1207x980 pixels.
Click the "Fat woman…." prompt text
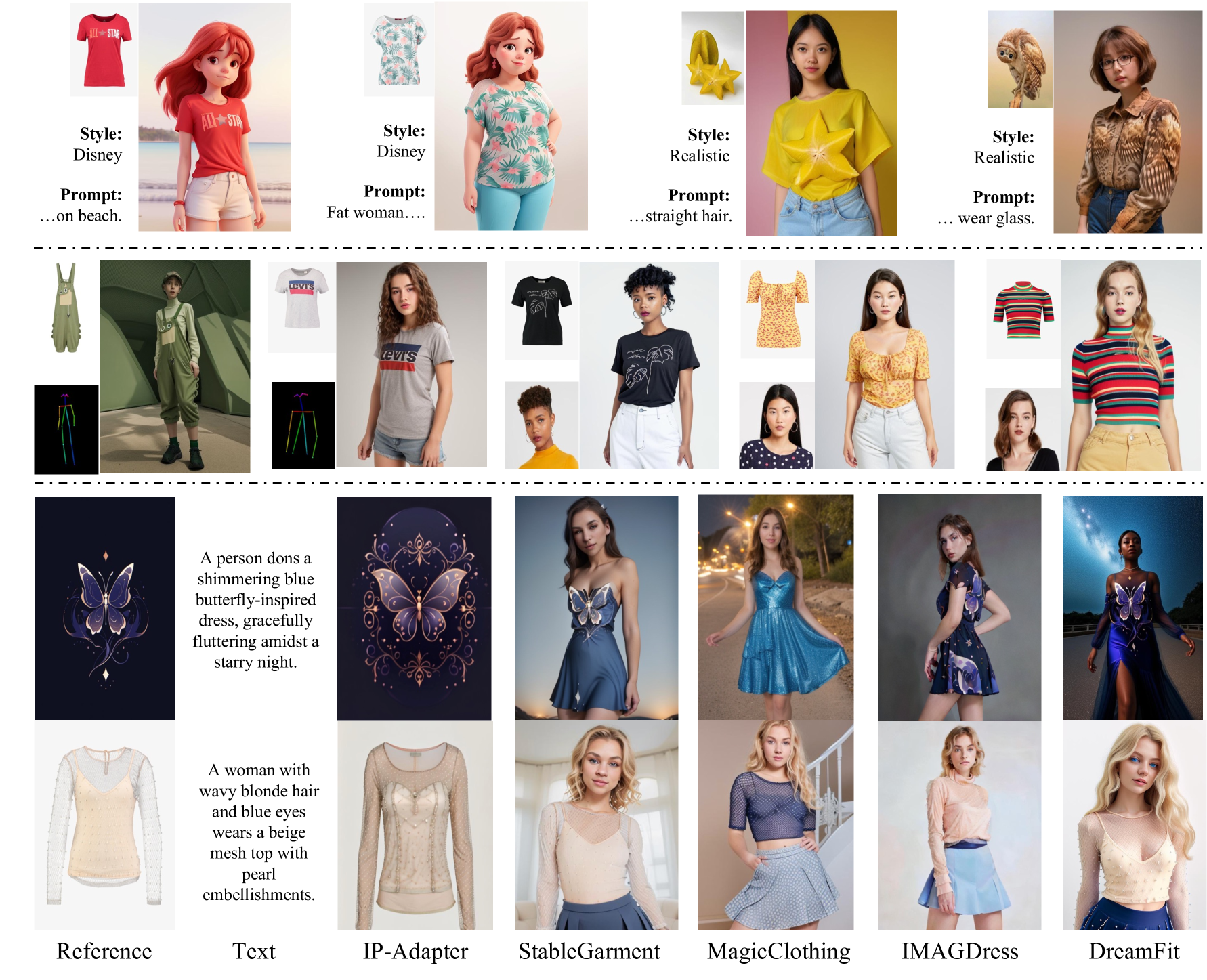pos(376,213)
